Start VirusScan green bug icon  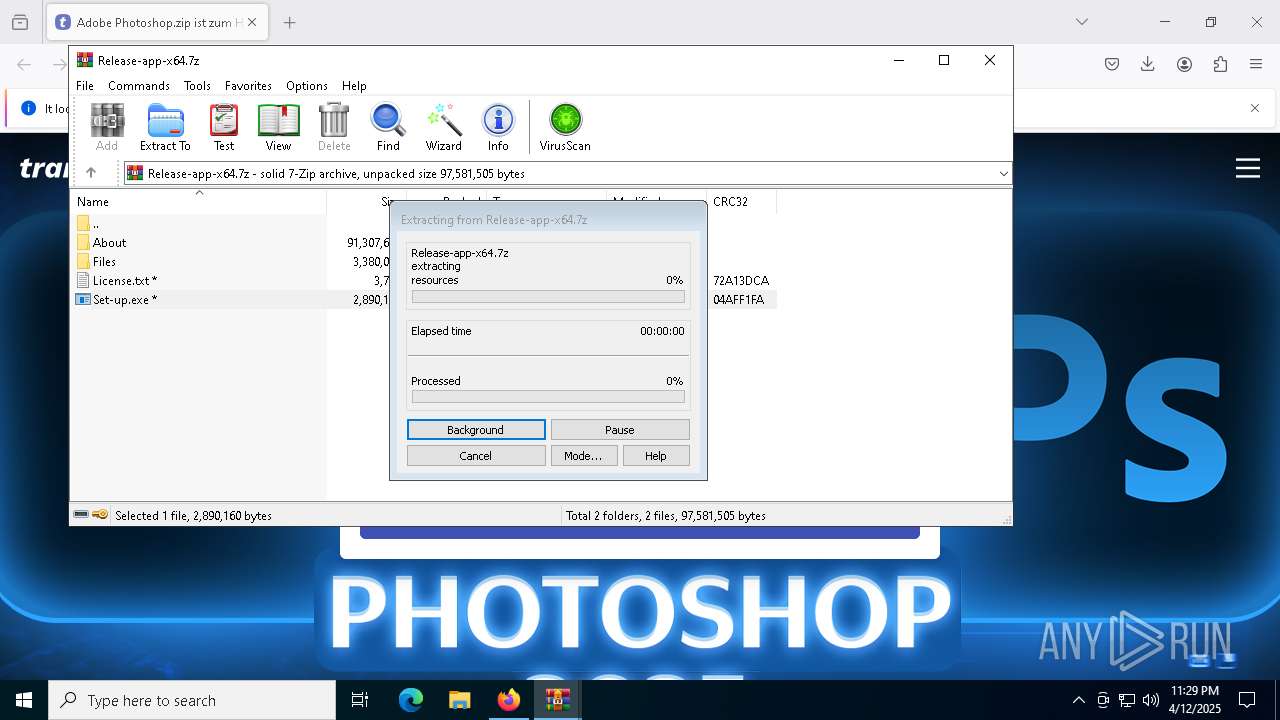click(565, 126)
